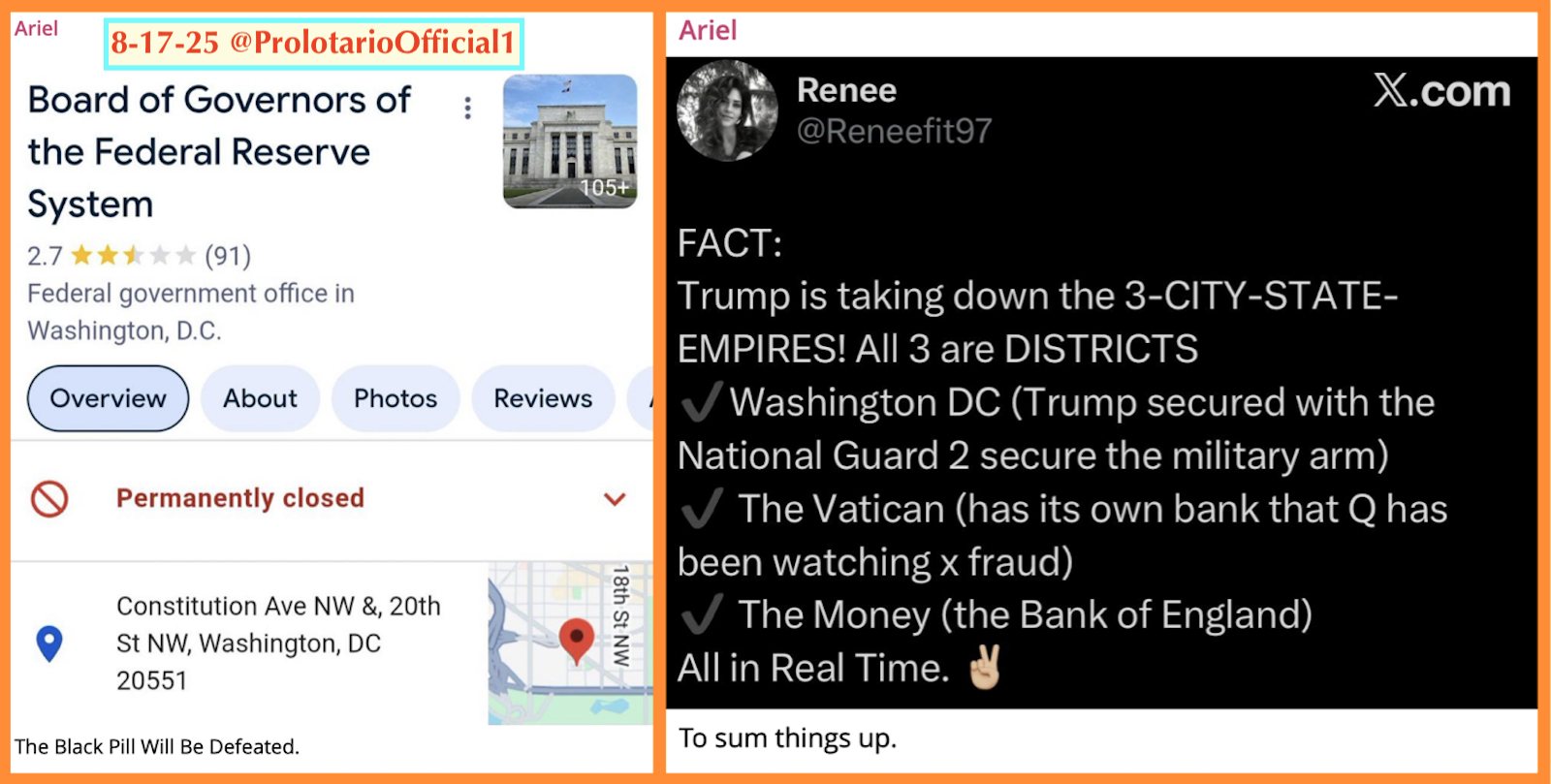Click the checkmark beside Washington DC
1551x784 pixels.
pos(702,401)
